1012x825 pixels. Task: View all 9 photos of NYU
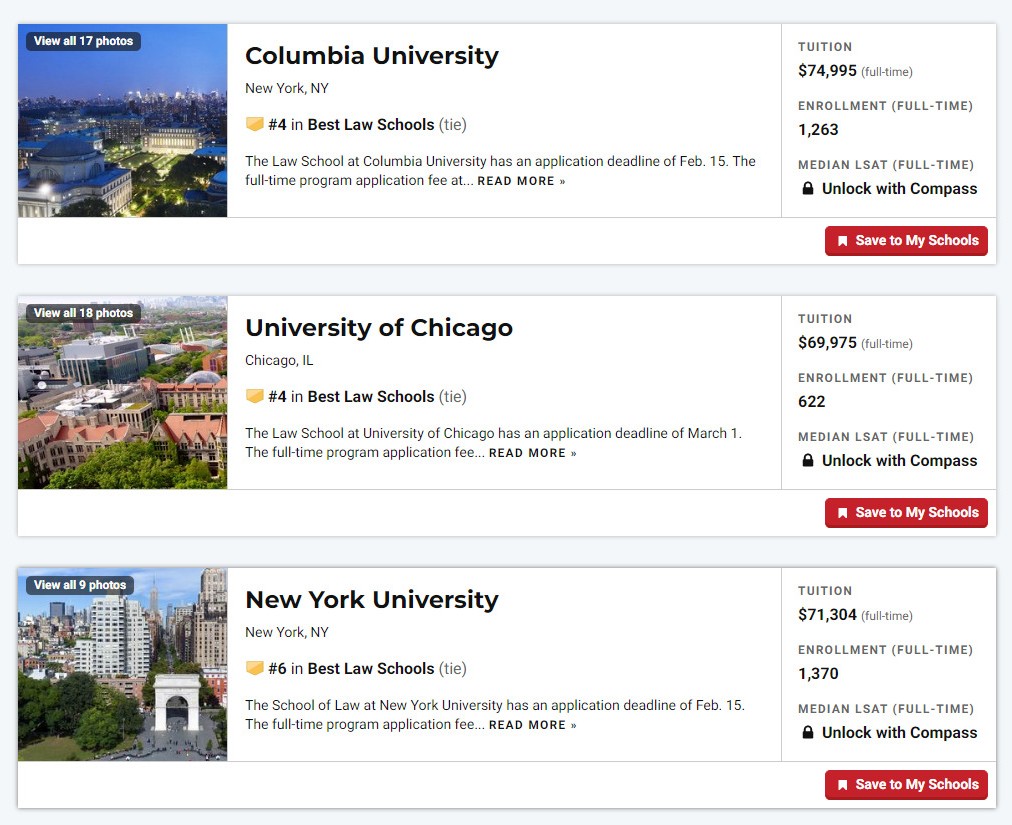tap(80, 585)
